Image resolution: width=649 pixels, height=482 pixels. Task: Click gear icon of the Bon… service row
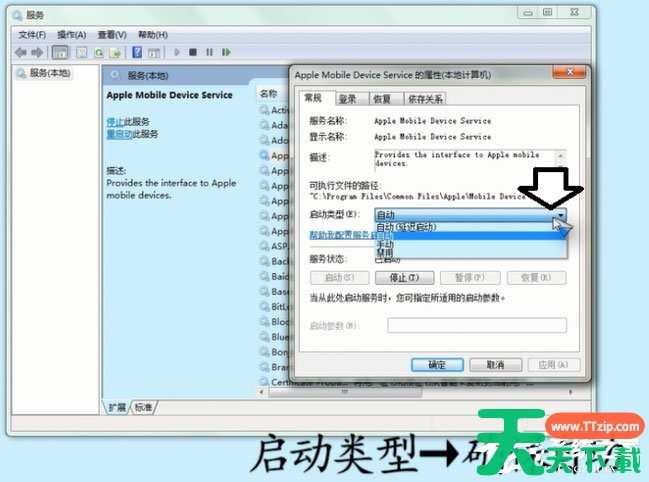point(264,352)
